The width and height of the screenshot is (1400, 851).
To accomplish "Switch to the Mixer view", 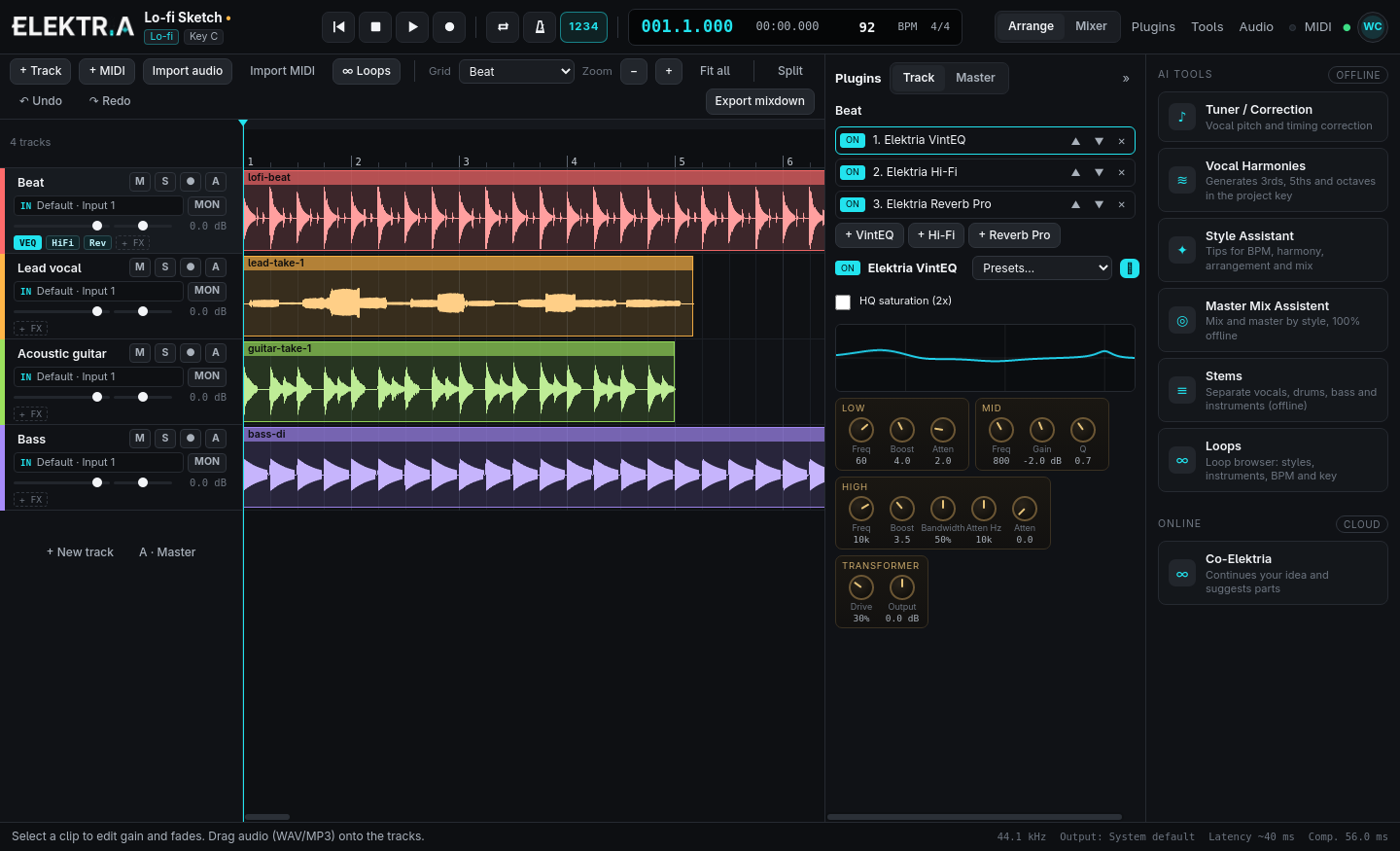I will [x=1091, y=26].
